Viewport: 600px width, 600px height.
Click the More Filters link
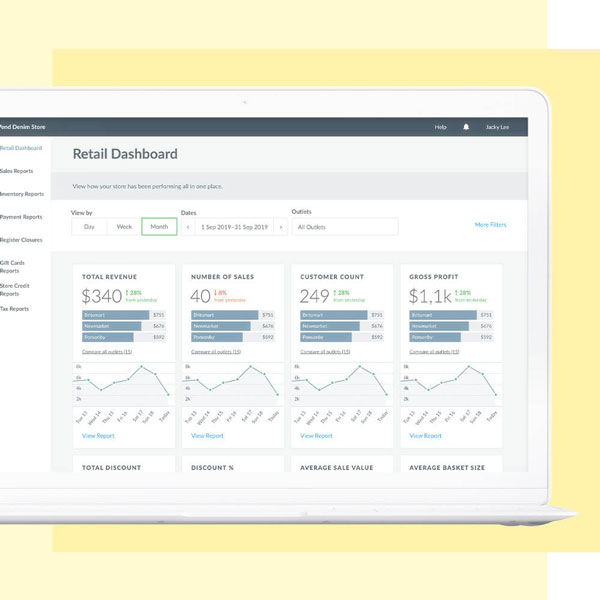(x=490, y=225)
